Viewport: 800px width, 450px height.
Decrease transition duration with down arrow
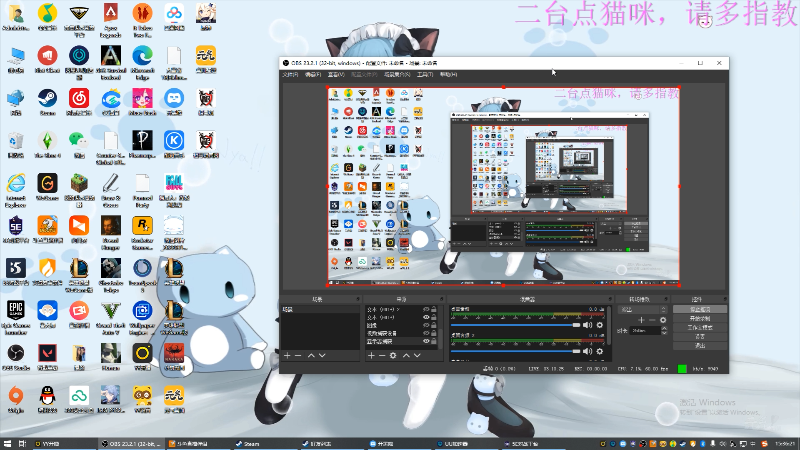[664, 333]
